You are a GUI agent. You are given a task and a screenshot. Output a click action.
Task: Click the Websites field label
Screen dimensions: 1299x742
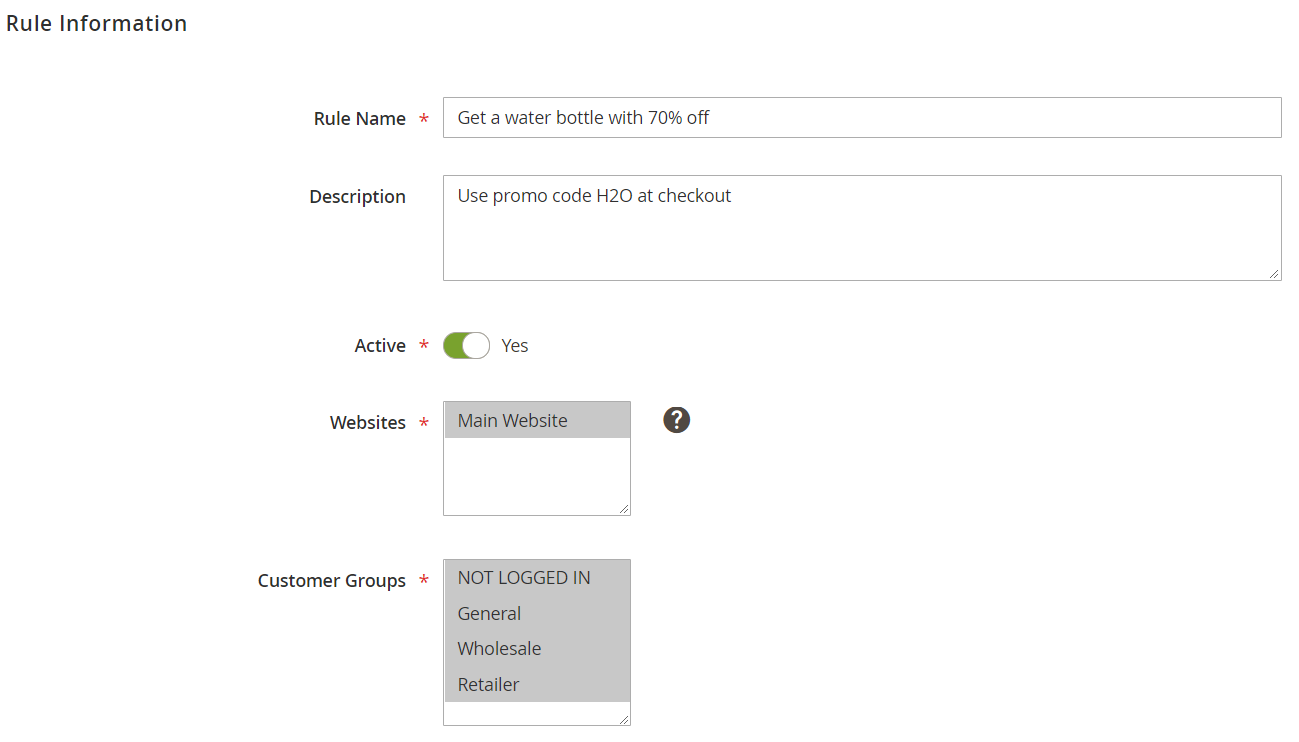(x=367, y=423)
